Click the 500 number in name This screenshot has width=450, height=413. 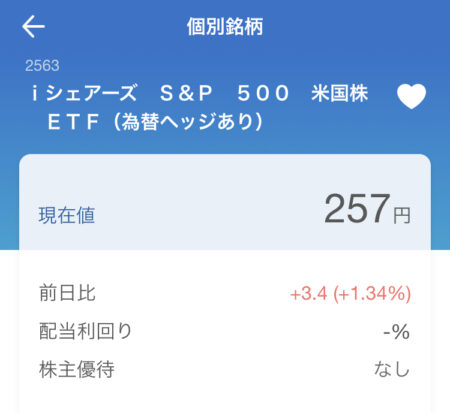(x=263, y=93)
